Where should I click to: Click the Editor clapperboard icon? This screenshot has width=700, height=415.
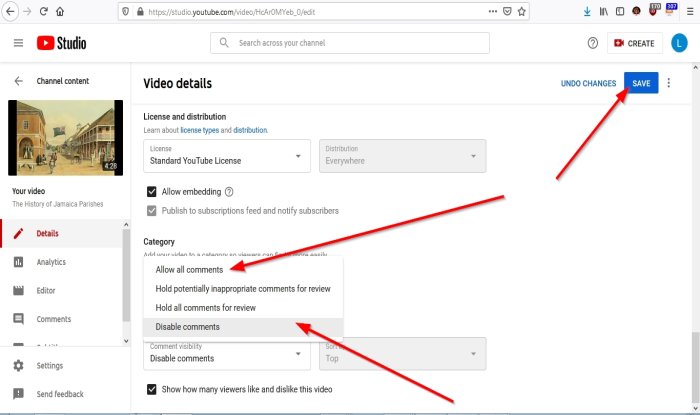click(x=18, y=290)
